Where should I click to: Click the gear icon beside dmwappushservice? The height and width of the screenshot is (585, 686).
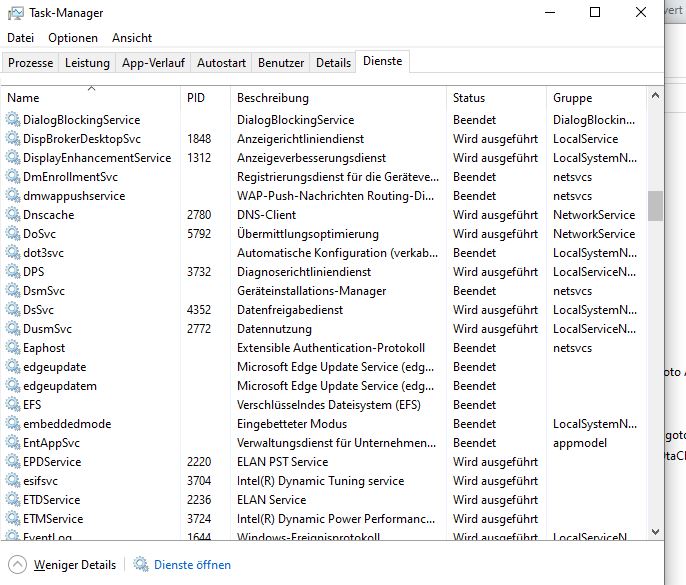pyautogui.click(x=13, y=196)
